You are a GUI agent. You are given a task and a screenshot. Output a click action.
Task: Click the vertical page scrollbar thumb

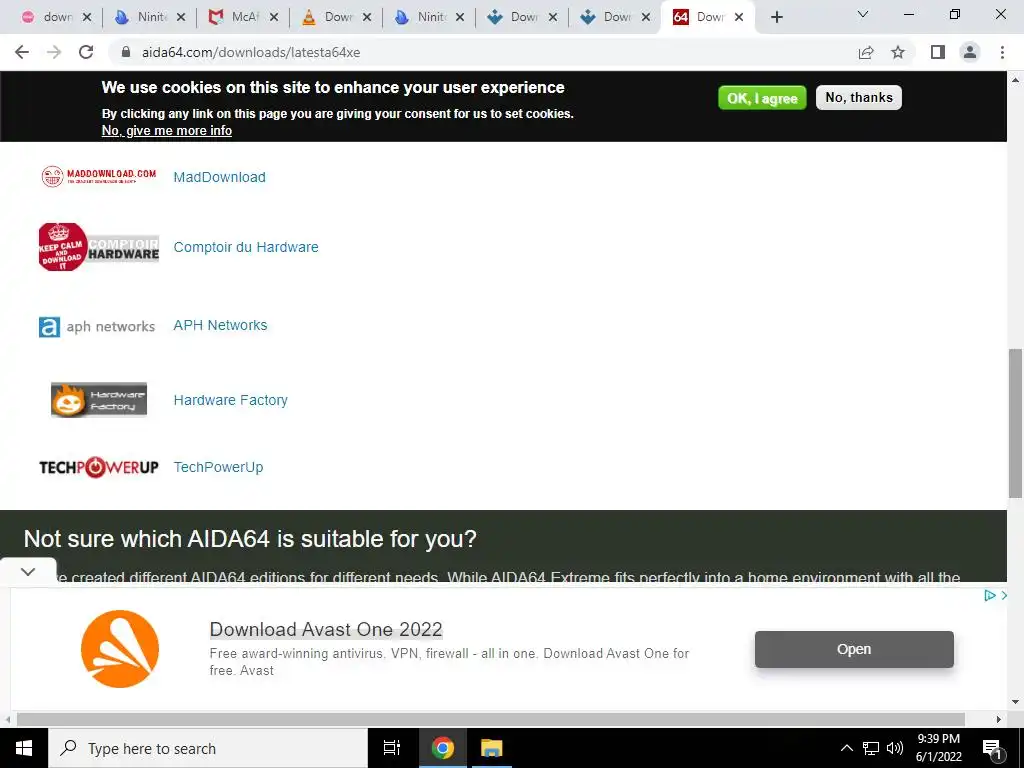pos(1015,423)
